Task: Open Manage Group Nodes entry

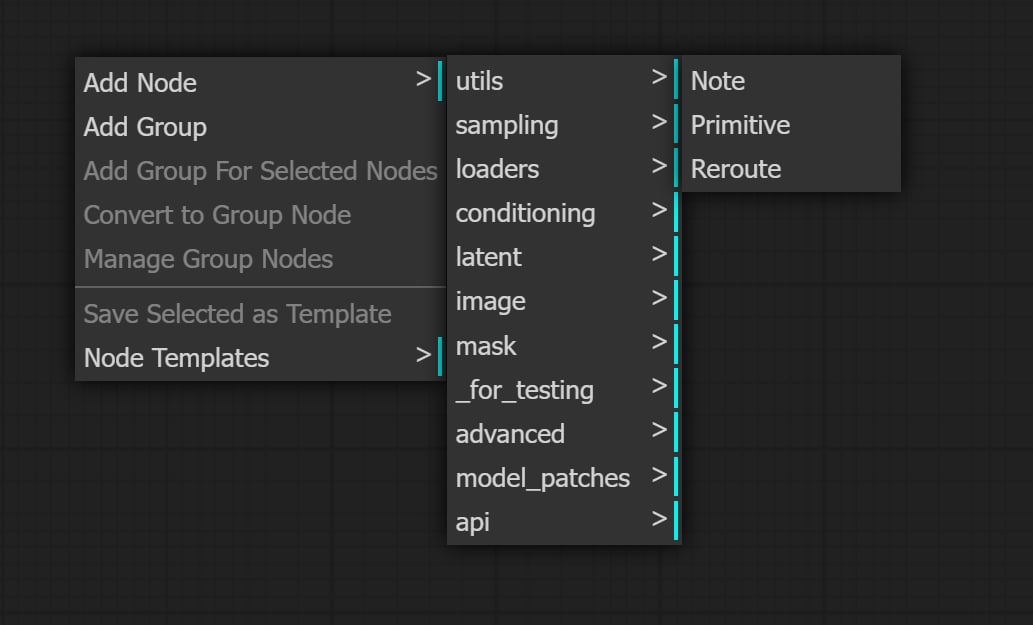Action: pyautogui.click(x=261, y=259)
